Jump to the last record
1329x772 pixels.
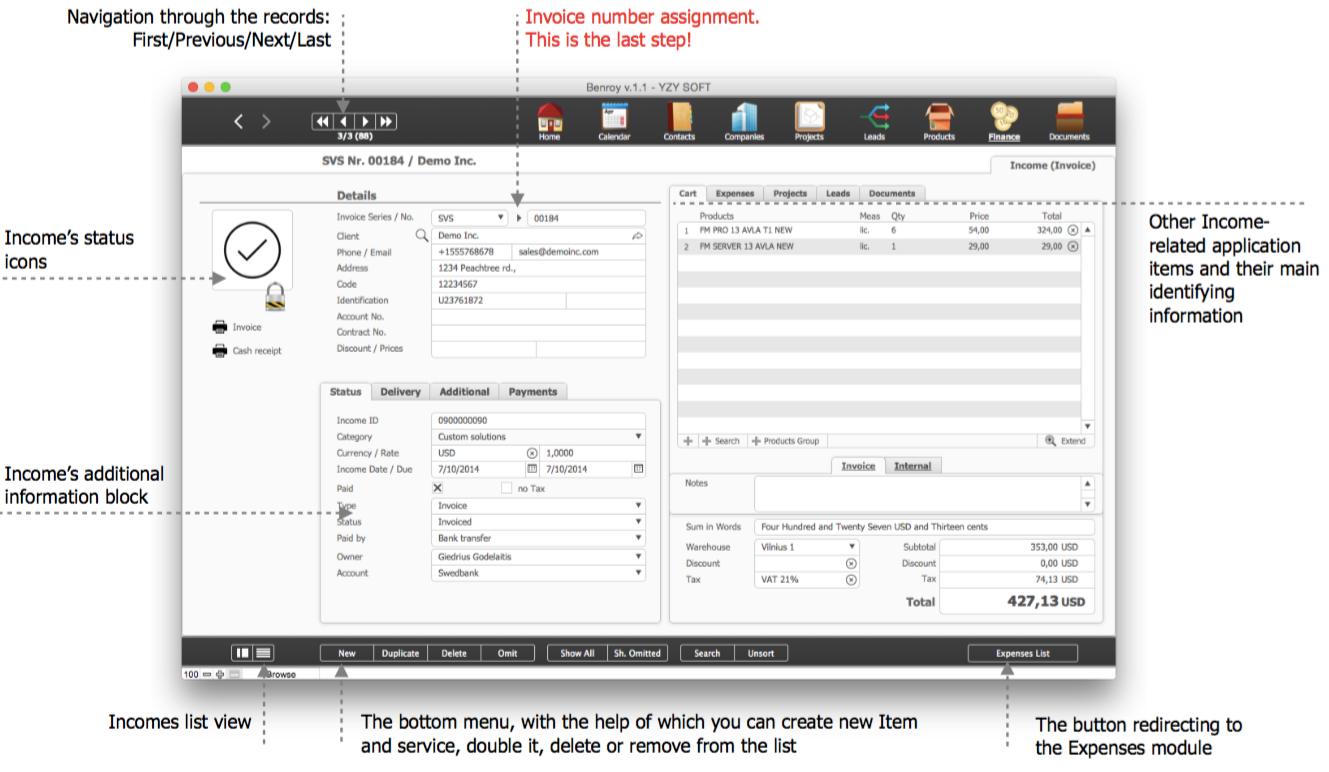(387, 121)
